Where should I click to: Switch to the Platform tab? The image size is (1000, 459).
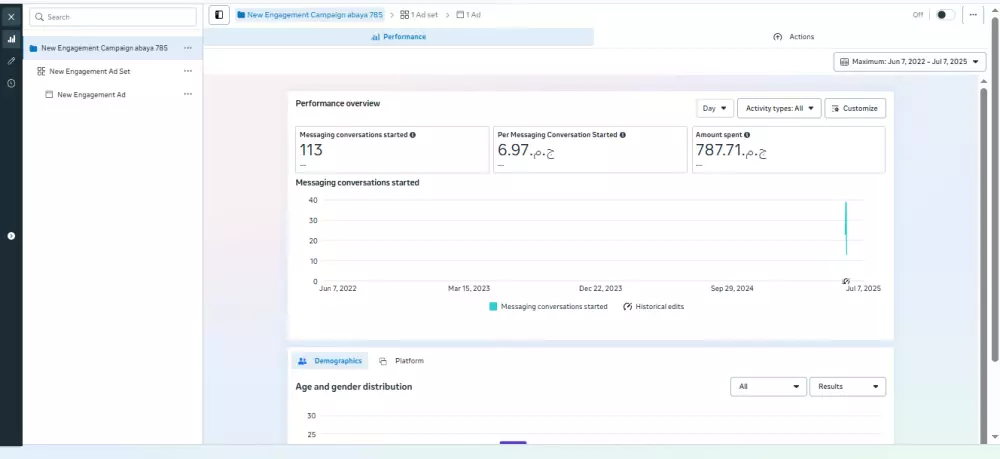coord(401,361)
